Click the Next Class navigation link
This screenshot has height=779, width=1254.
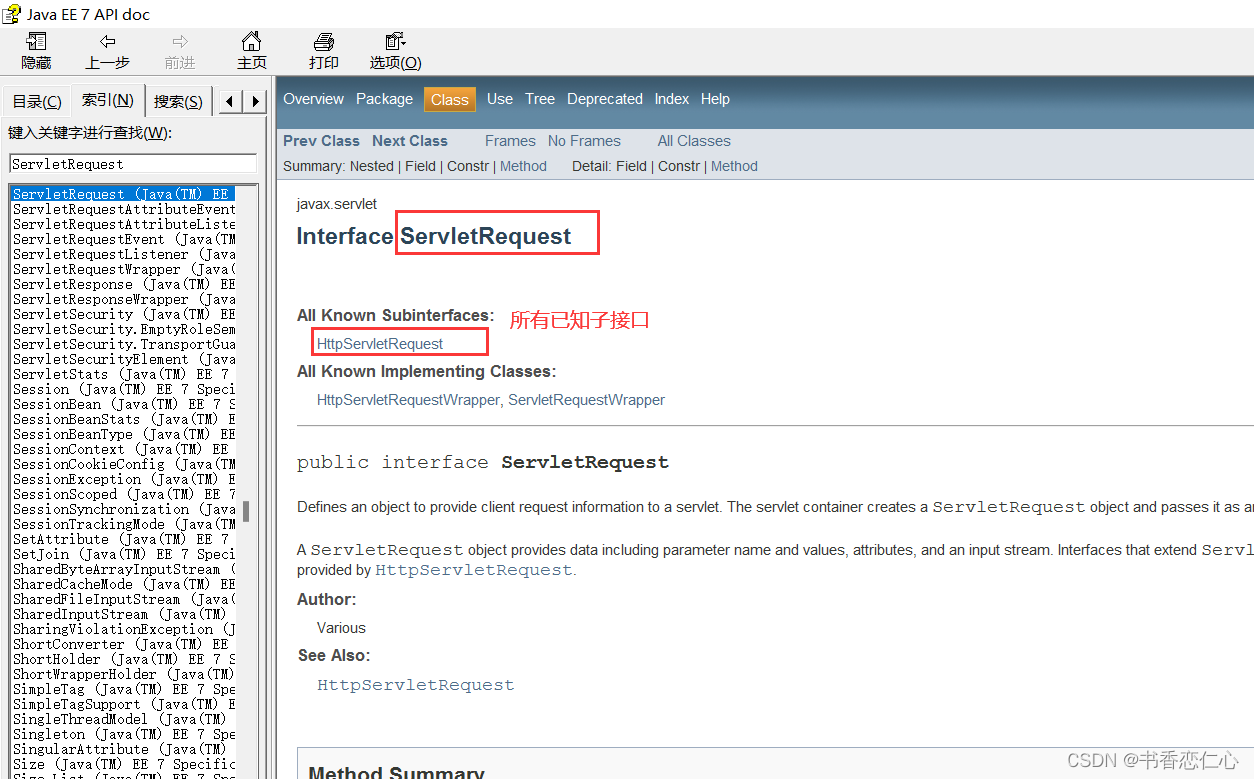coord(408,140)
